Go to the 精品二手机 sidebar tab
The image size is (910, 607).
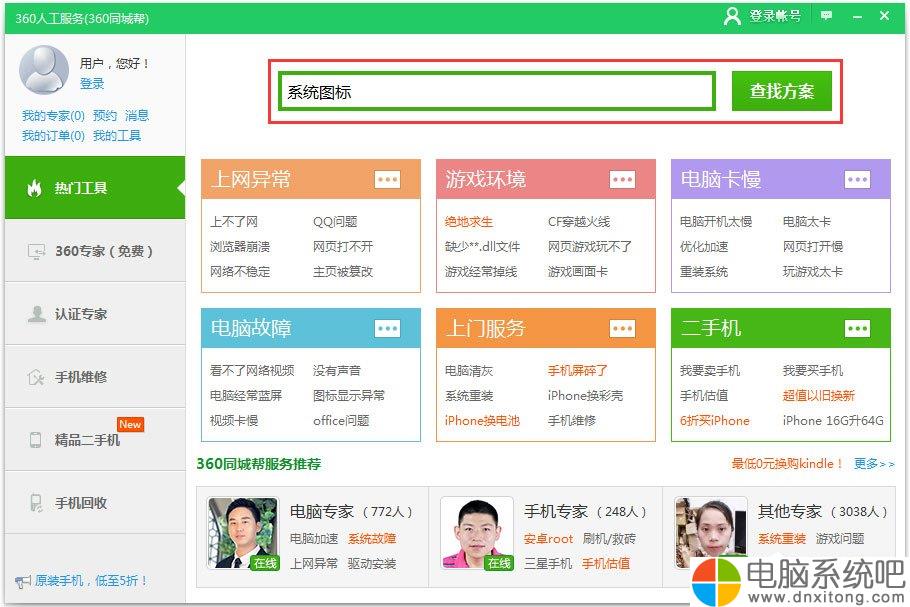[95, 440]
